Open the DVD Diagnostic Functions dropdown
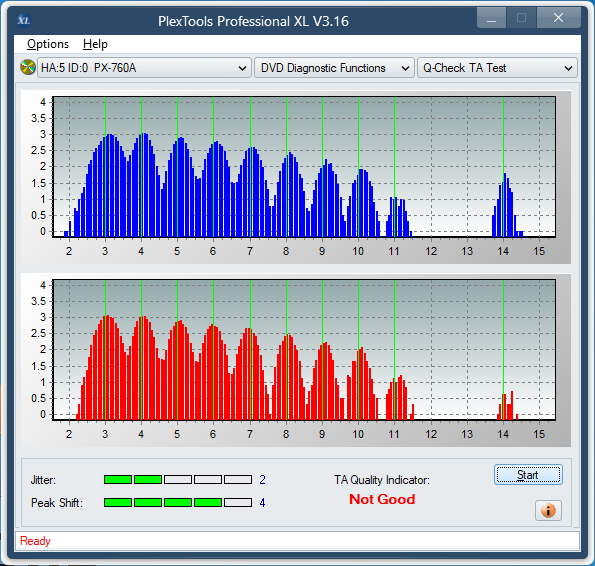Viewport: 595px width, 566px height. (x=334, y=68)
